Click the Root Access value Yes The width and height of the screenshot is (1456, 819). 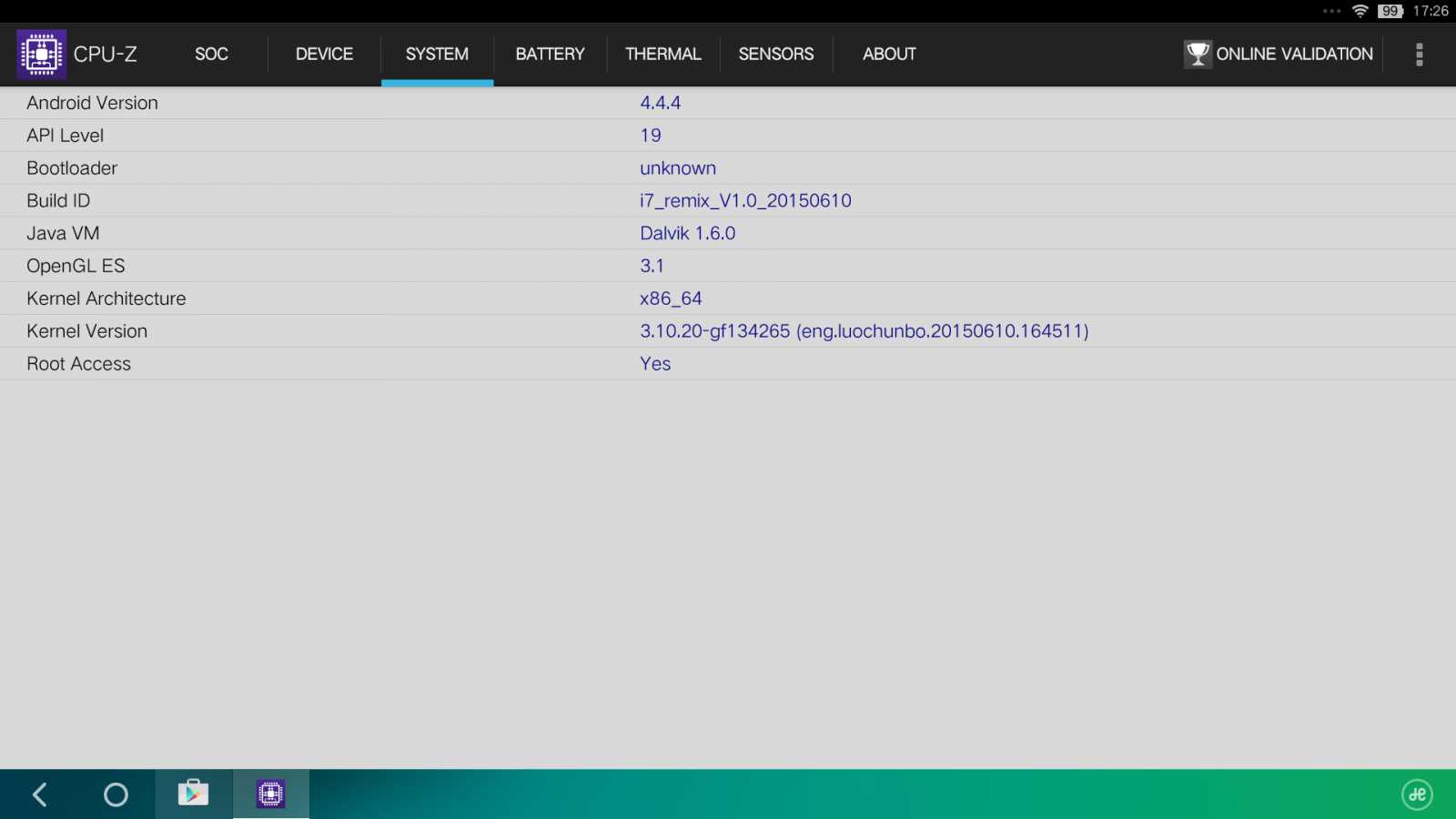[x=655, y=364]
